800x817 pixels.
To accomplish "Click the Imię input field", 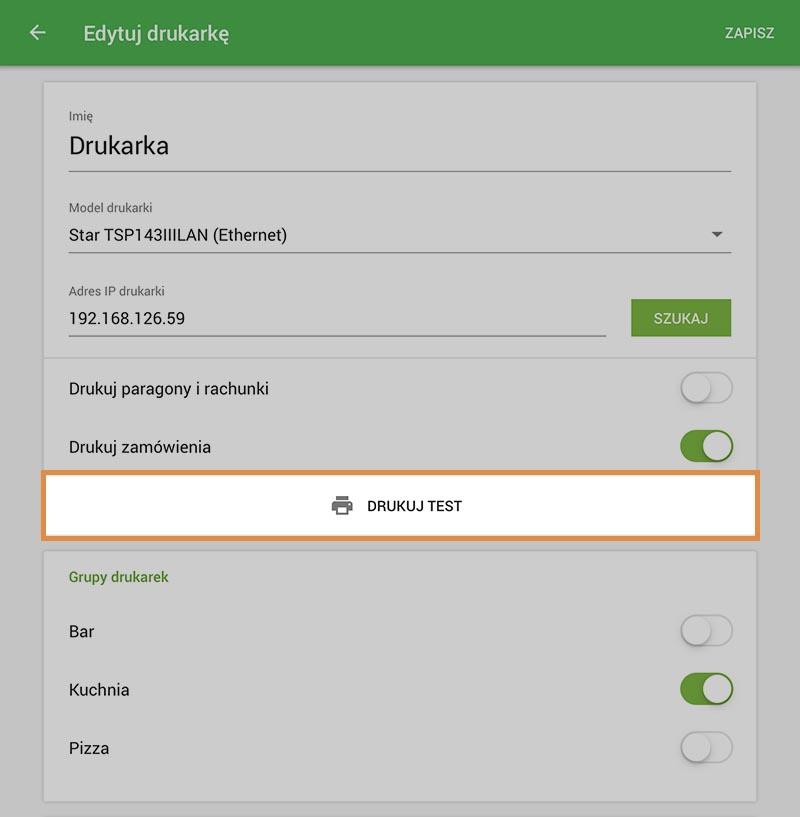I will 300,145.
